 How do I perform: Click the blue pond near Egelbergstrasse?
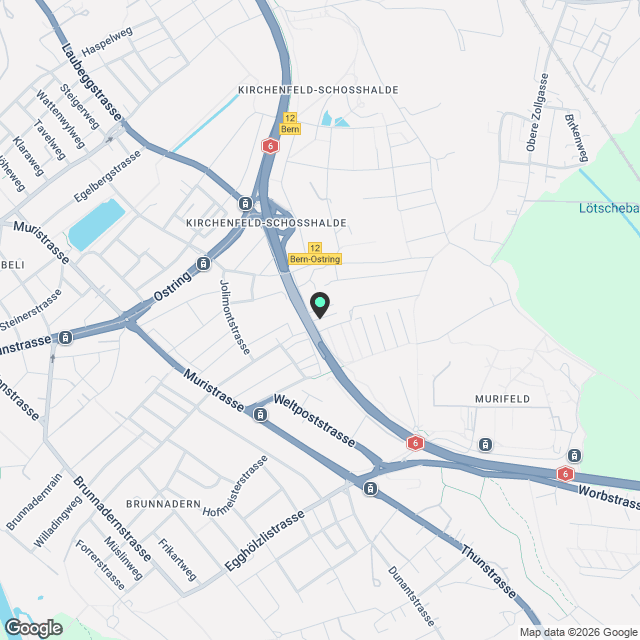[x=96, y=224]
